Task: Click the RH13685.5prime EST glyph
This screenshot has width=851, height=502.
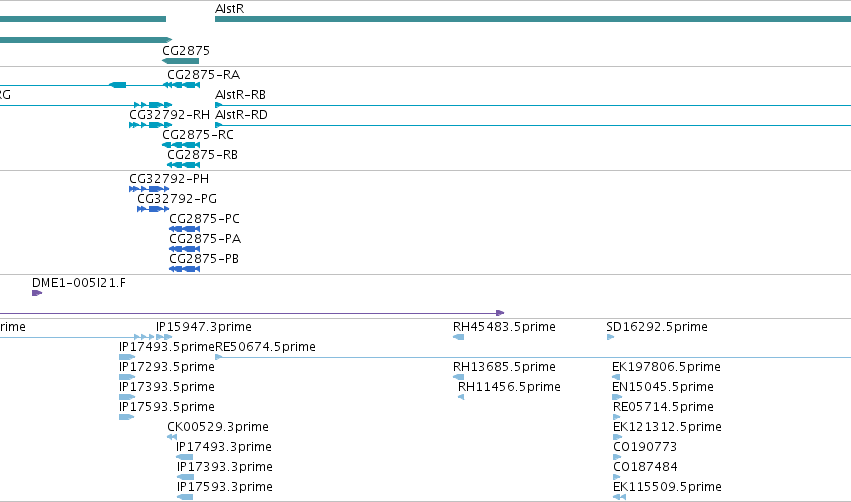Action: [x=459, y=377]
